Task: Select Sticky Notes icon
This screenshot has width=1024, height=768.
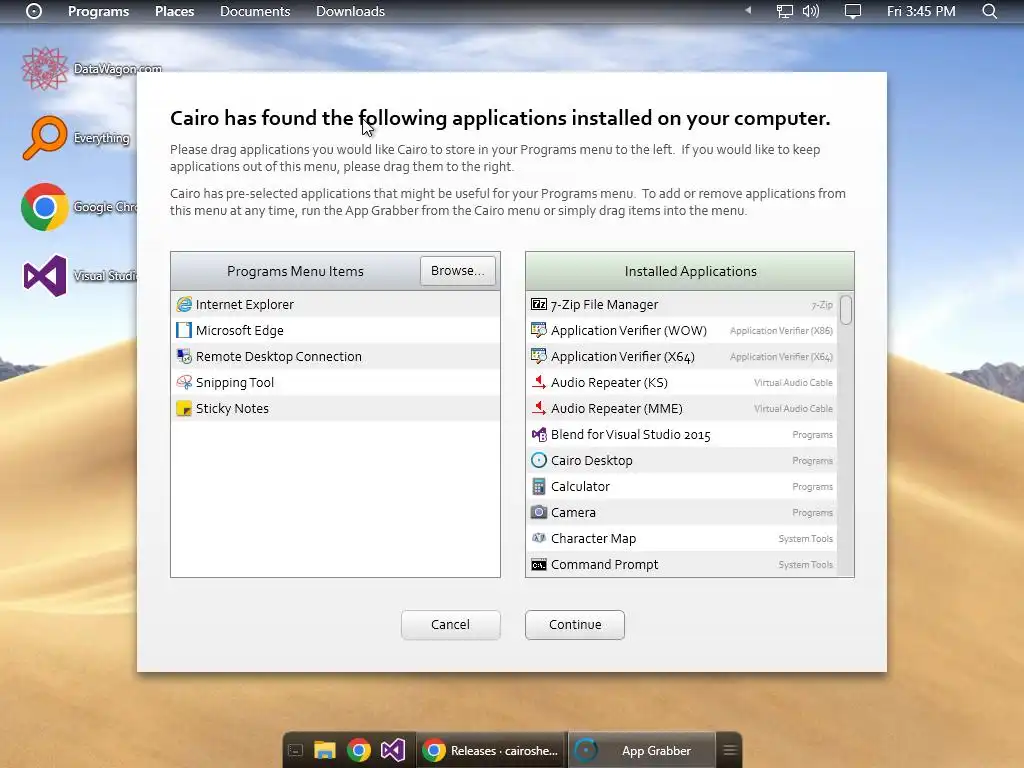Action: click(184, 409)
